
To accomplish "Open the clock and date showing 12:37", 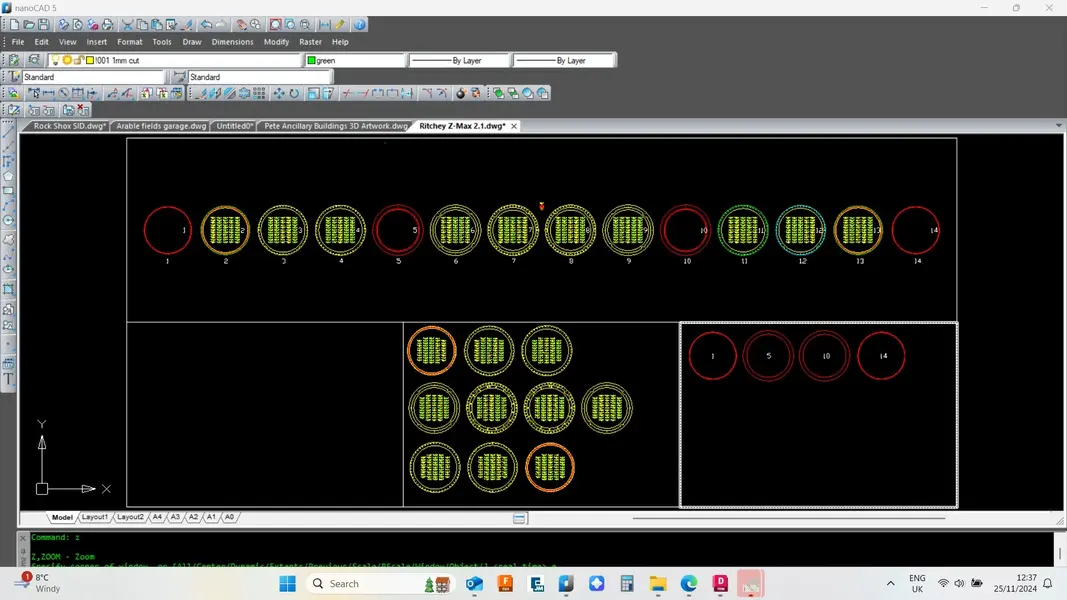I will pyautogui.click(x=1015, y=584).
